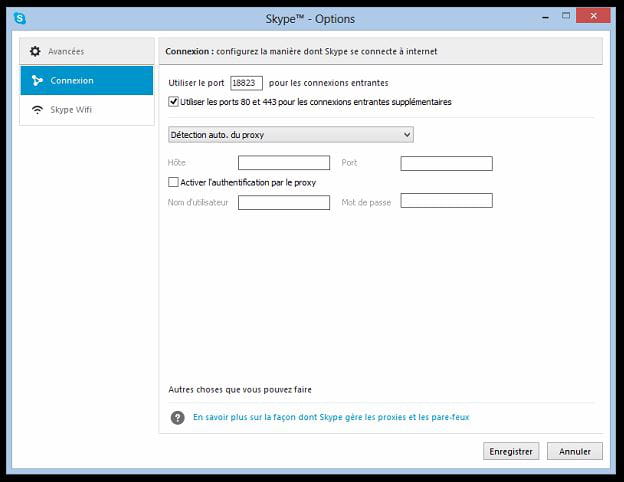The height and width of the screenshot is (482, 624).
Task: Click the Wifi signal icon
Action: click(x=37, y=110)
